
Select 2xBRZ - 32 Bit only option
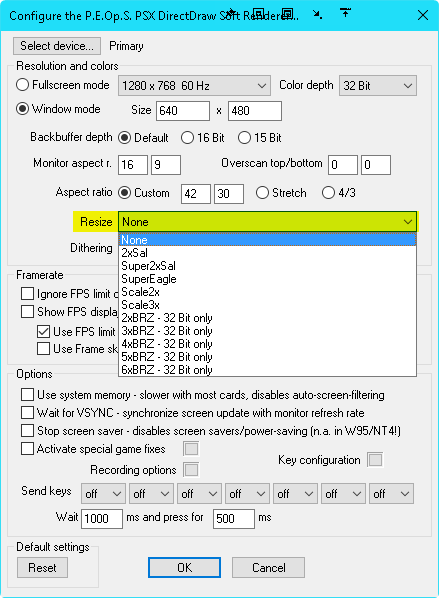(x=267, y=318)
